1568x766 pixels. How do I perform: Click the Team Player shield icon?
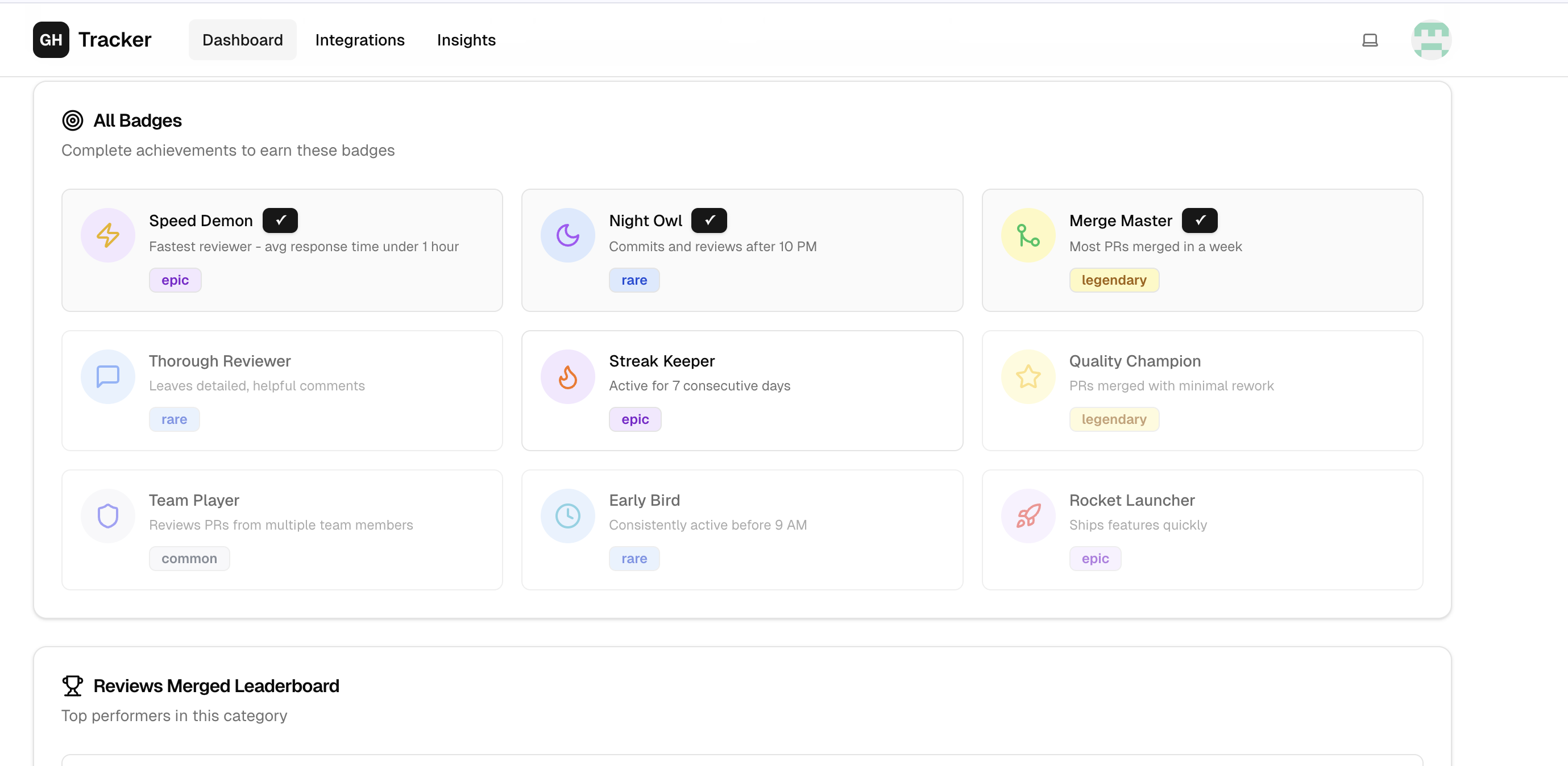pyautogui.click(x=108, y=515)
